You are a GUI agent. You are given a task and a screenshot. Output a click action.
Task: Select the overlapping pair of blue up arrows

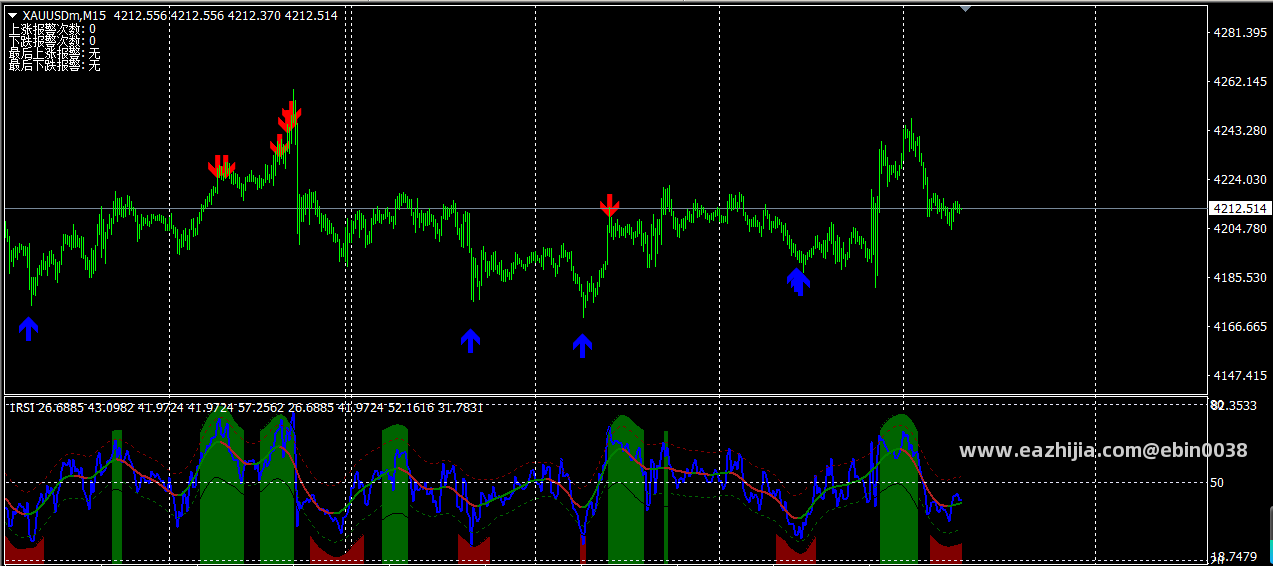click(x=797, y=281)
